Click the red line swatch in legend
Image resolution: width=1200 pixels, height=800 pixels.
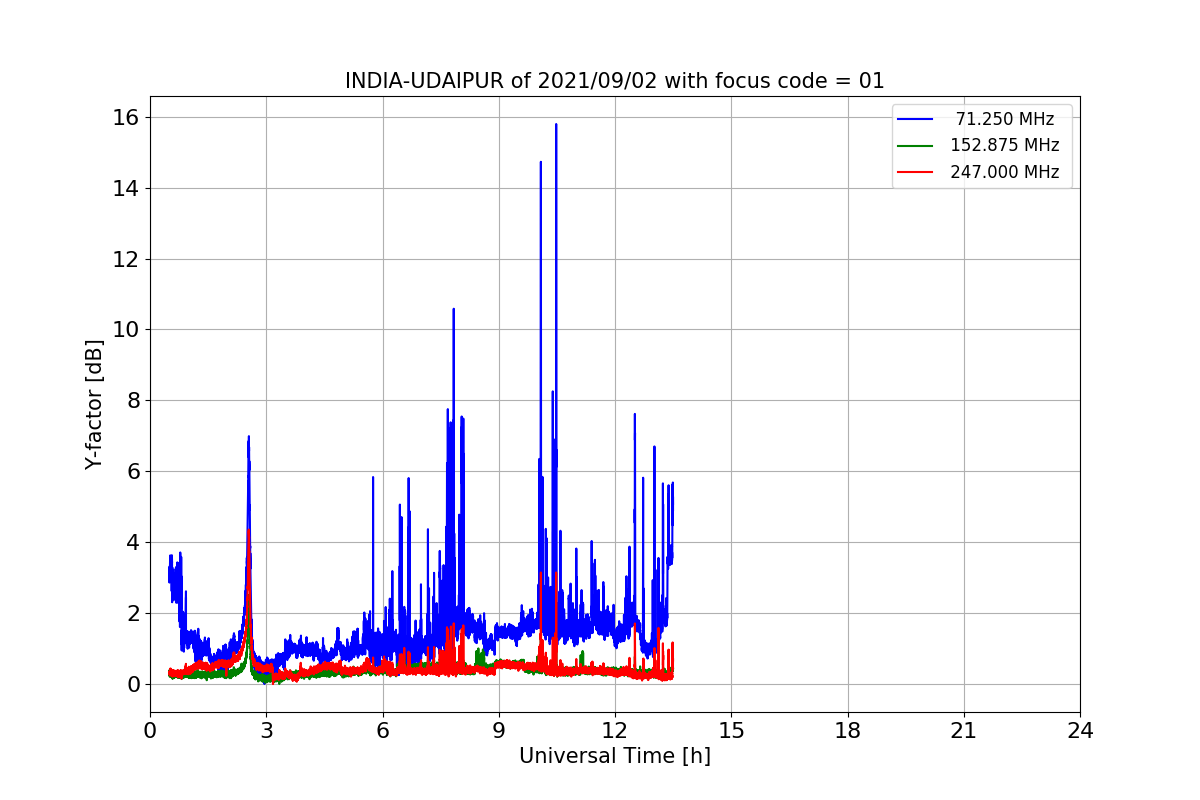[x=915, y=172]
